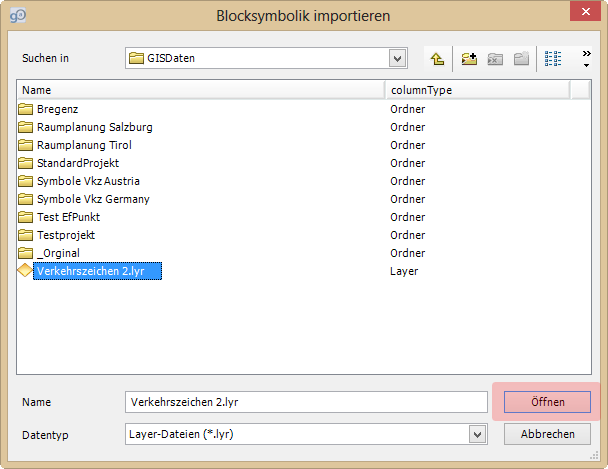
Task: Click the Raumplanung Tirol folder icon
Action: [26, 145]
